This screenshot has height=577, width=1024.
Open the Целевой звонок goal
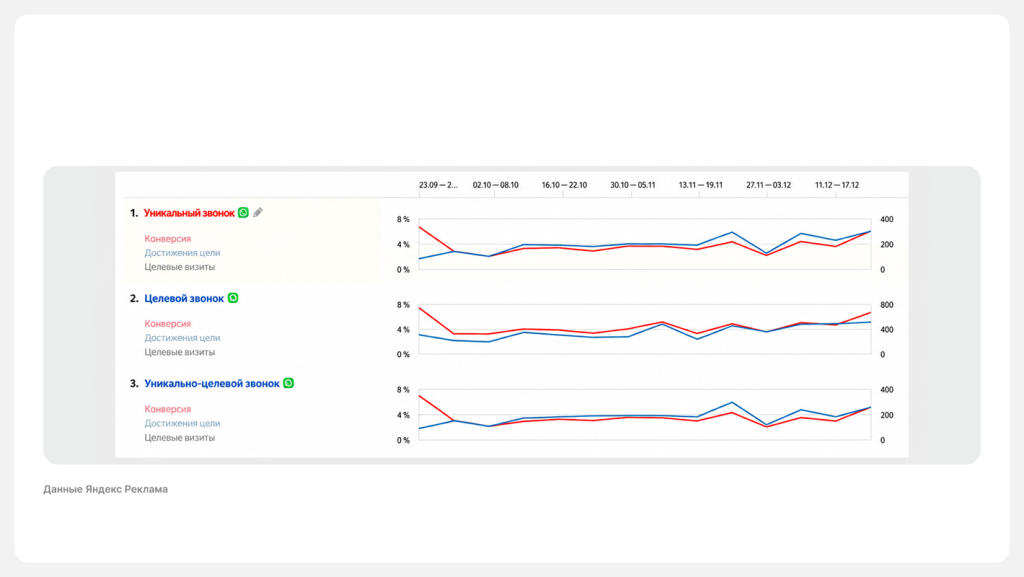(x=184, y=298)
